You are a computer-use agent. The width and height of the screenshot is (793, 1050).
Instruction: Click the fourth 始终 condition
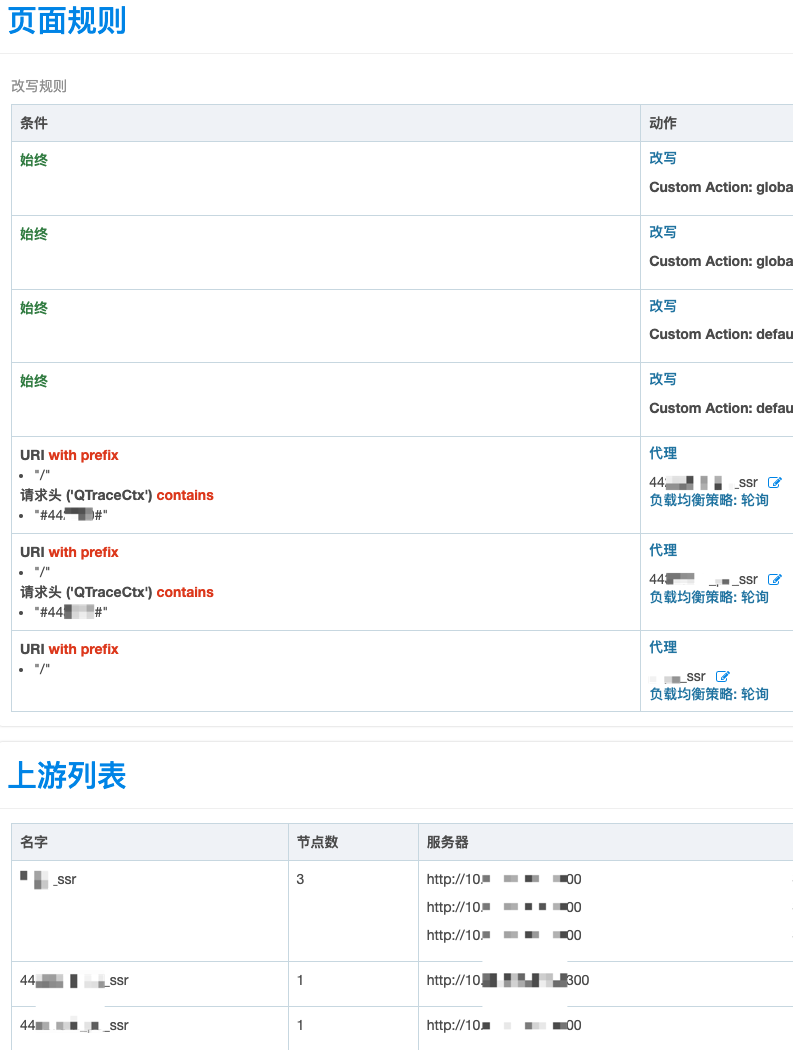point(34,381)
